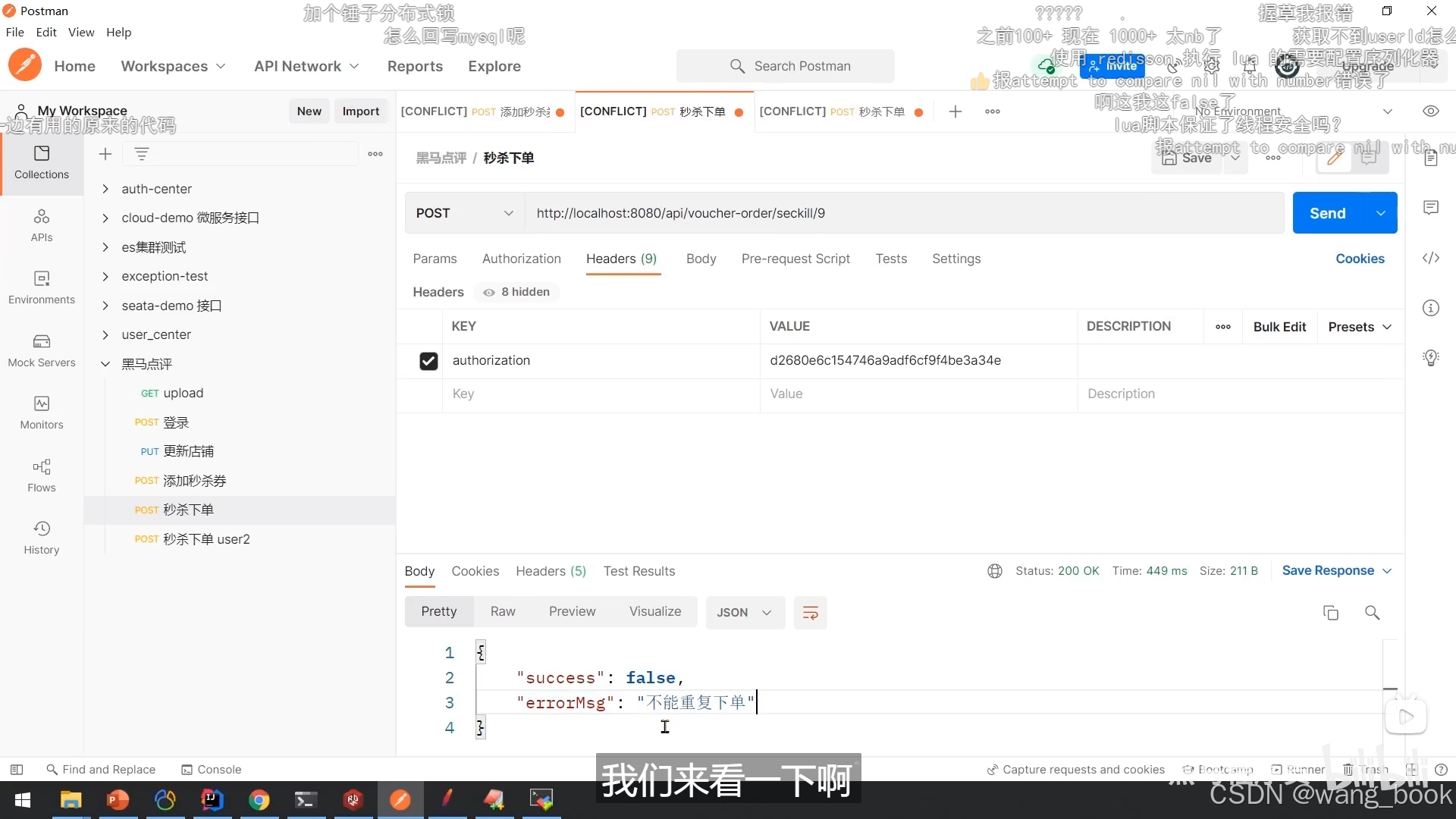Open the Mock Servers panel
The height and width of the screenshot is (819, 1456).
[42, 350]
